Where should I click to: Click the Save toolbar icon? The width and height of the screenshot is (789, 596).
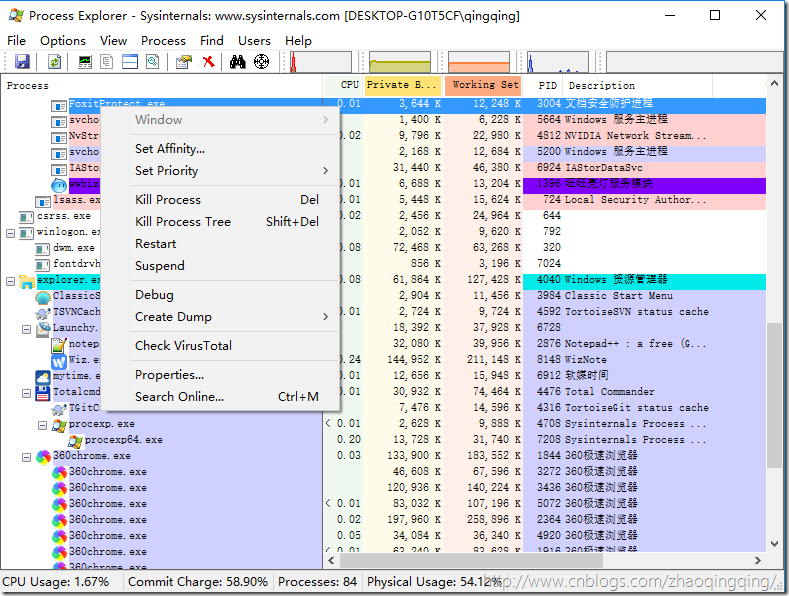coord(23,62)
